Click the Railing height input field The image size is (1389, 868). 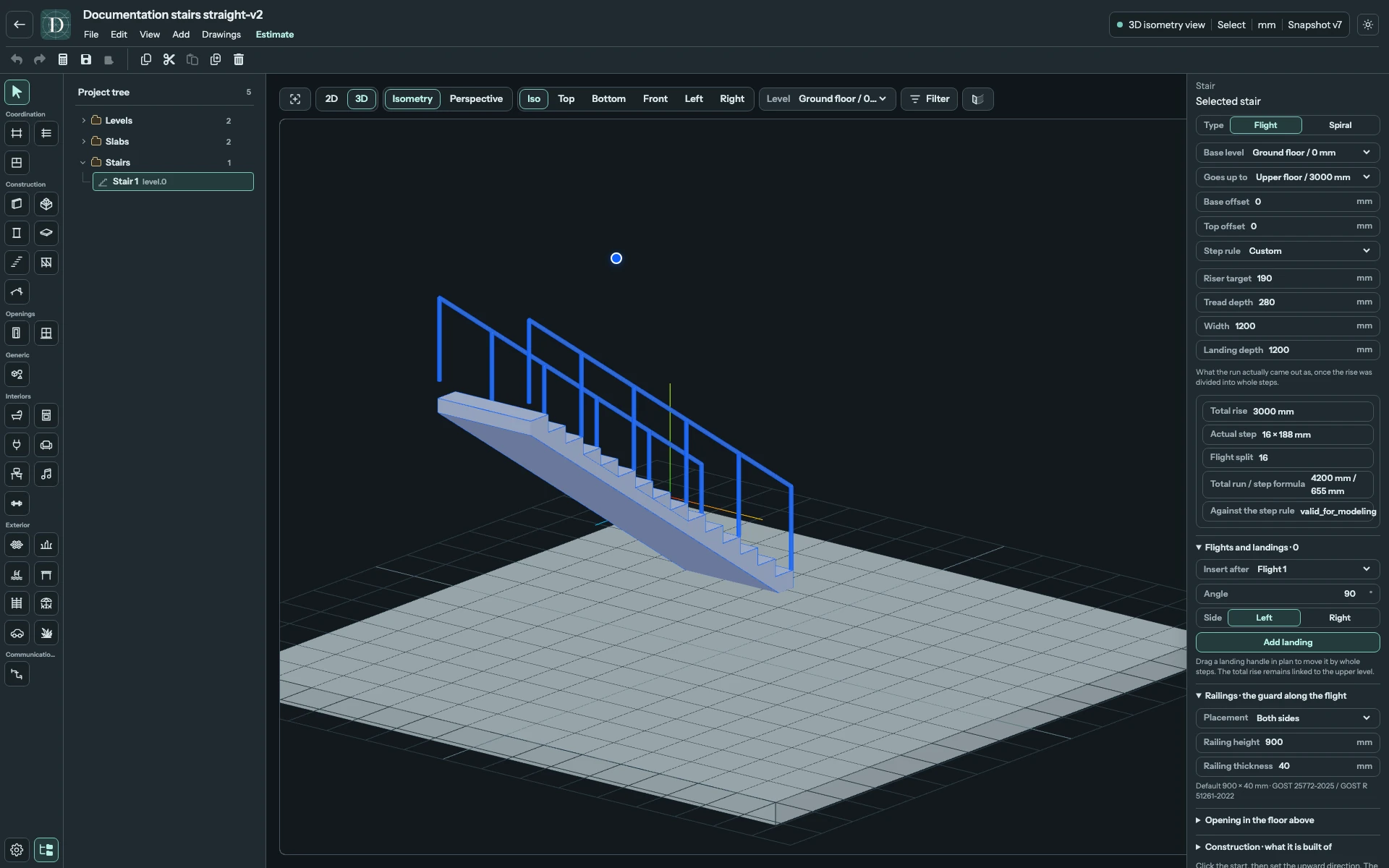[1288, 742]
